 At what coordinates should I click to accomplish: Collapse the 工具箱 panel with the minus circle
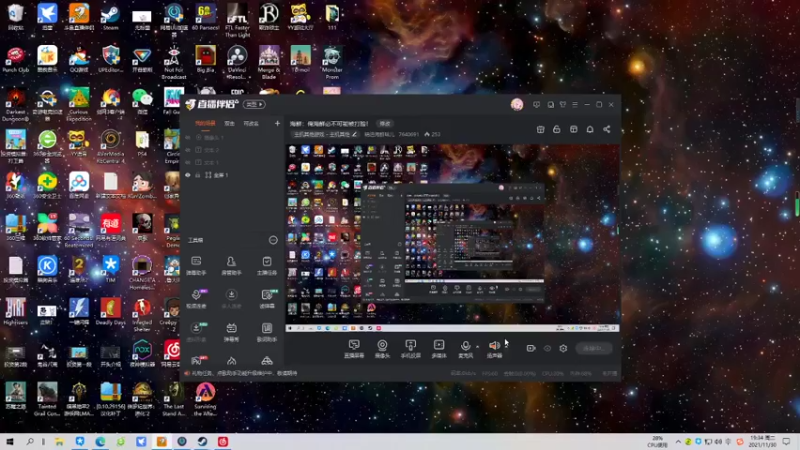tap(273, 240)
